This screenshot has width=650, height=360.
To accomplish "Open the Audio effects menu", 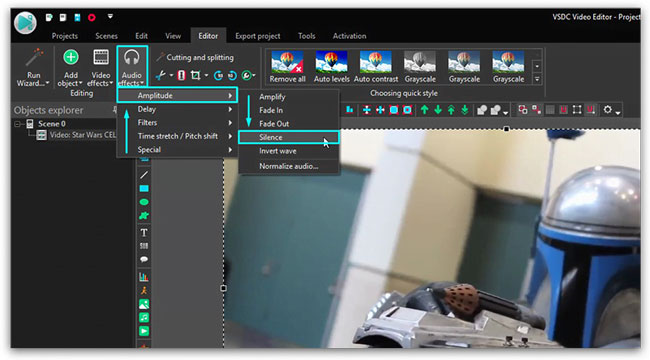I will pyautogui.click(x=132, y=67).
